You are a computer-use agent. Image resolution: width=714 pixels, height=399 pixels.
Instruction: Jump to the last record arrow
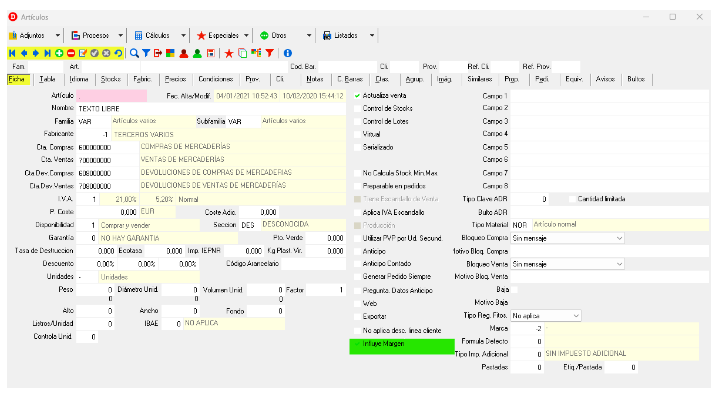[x=47, y=53]
